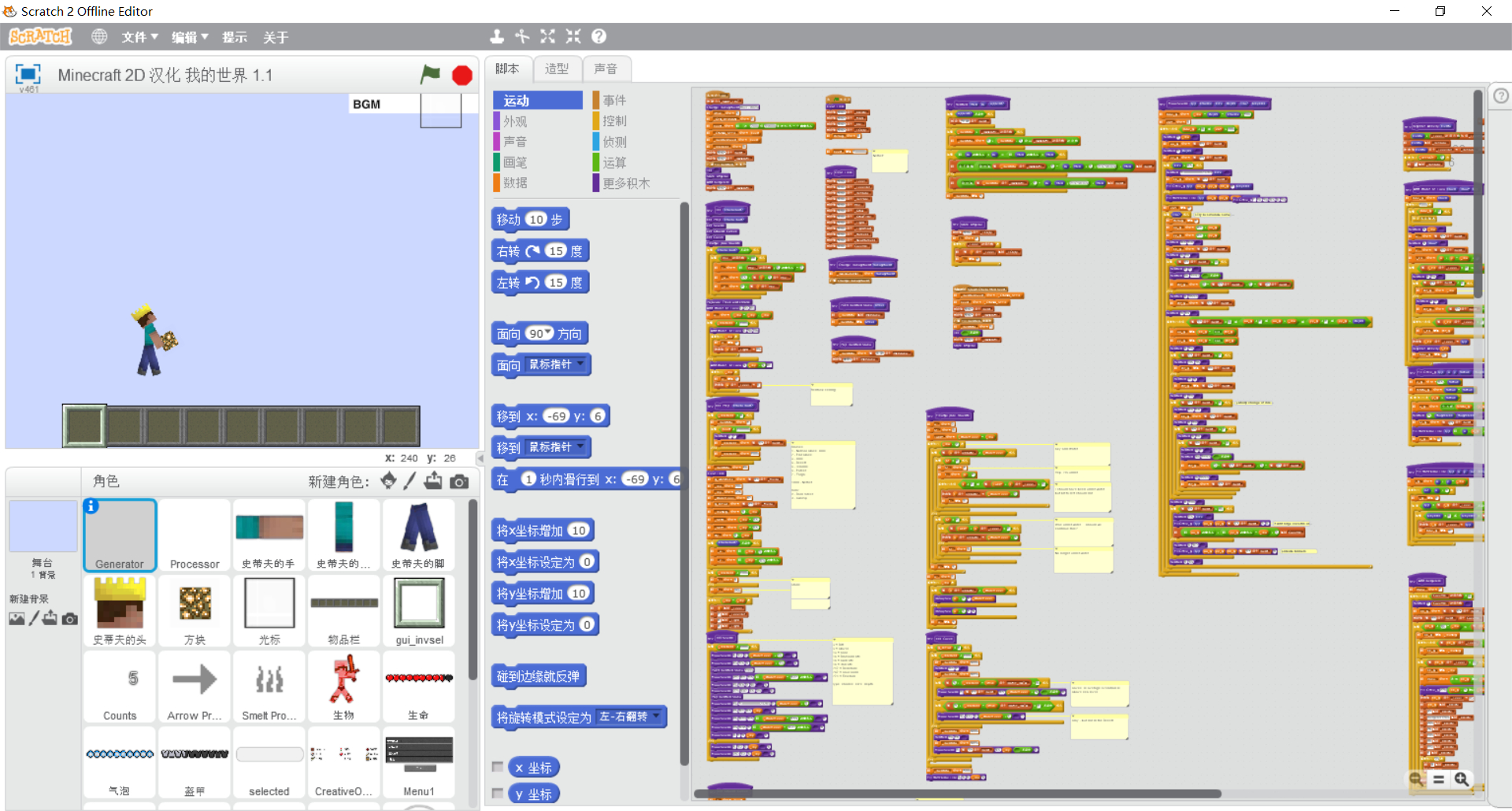Viewport: 1512px width, 811px height.
Task: Select 更多积木 more blocks category
Action: click(636, 183)
